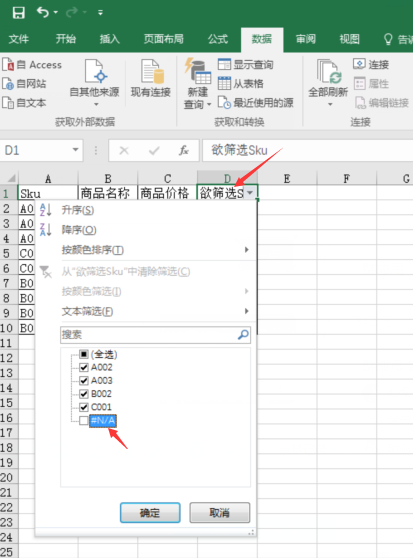Click 从"欲筛选Sku"中清除筛选 entry
Viewport: 413px width, 558px height.
pyautogui.click(x=146, y=272)
